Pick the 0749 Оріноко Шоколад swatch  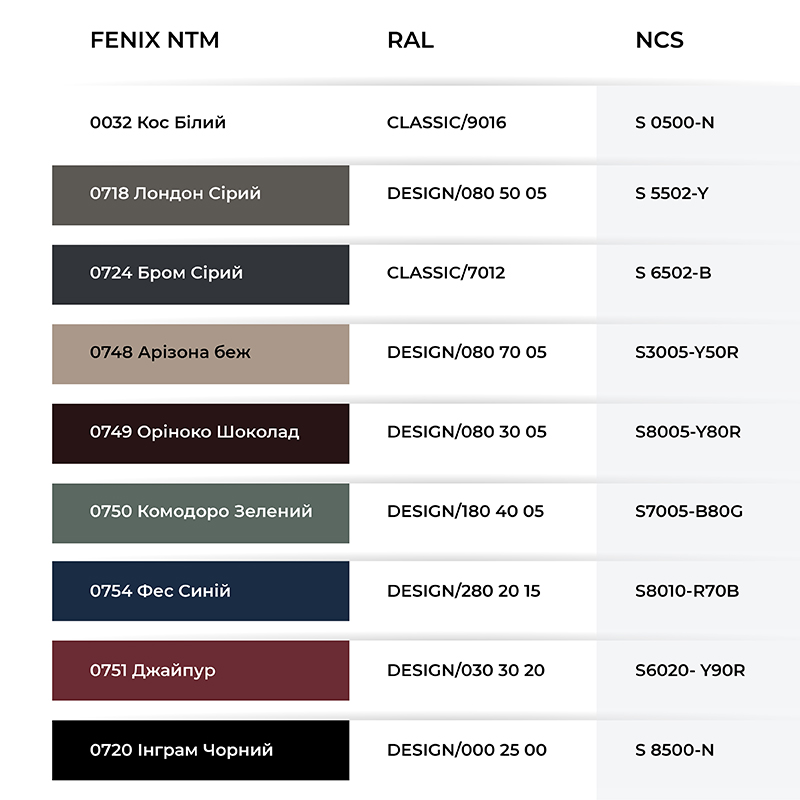(x=201, y=434)
